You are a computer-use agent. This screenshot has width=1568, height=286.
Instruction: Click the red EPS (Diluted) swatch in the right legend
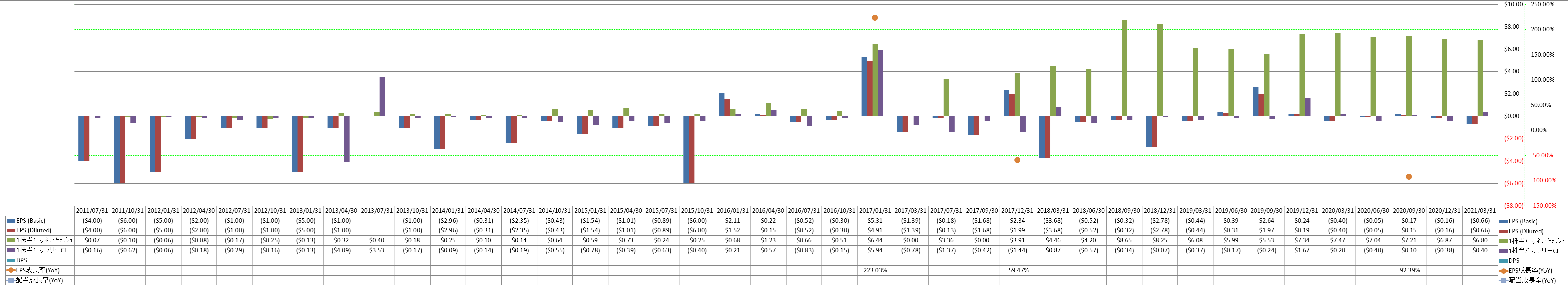(x=1503, y=231)
